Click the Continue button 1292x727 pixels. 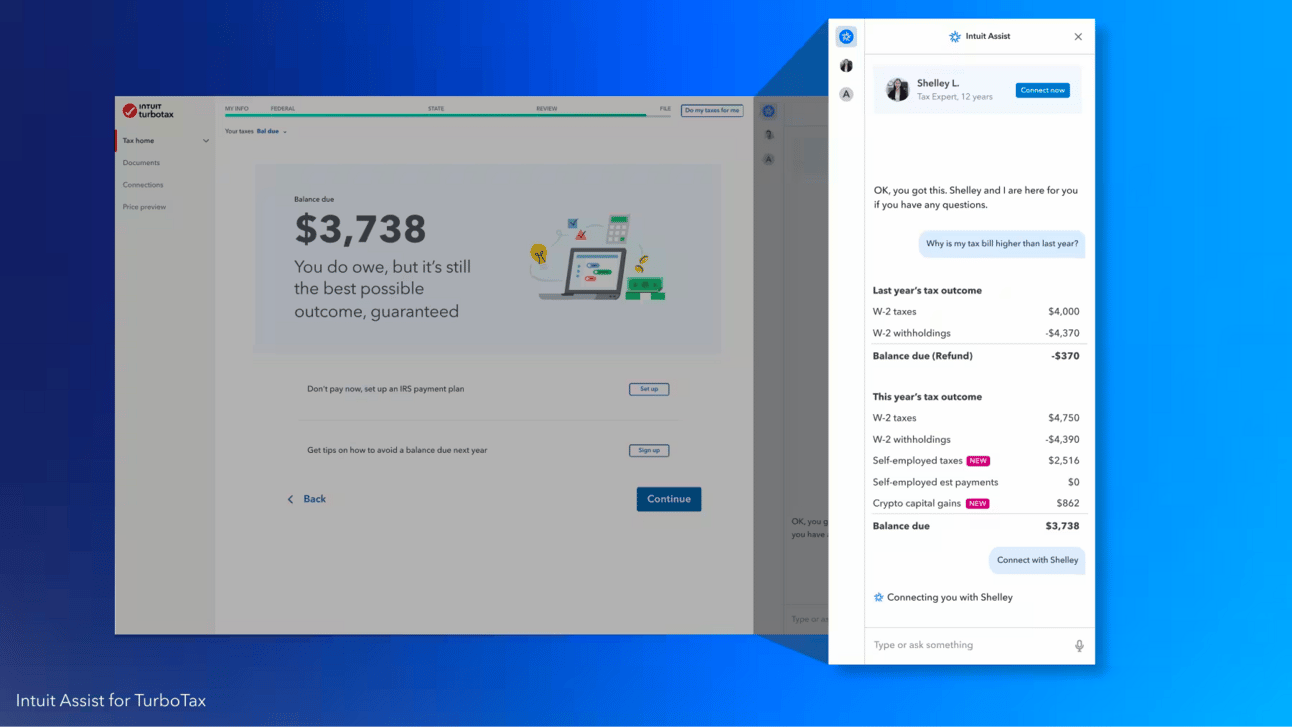point(669,499)
